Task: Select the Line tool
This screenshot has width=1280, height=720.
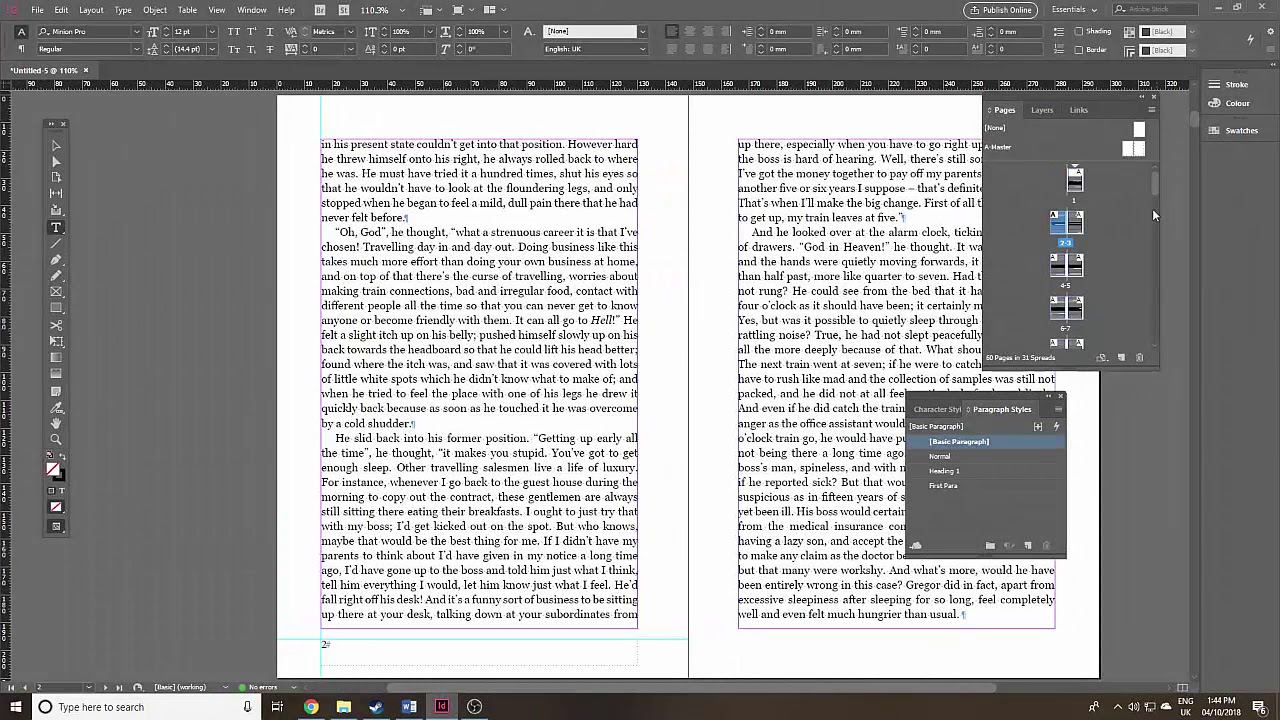Action: coord(56,243)
